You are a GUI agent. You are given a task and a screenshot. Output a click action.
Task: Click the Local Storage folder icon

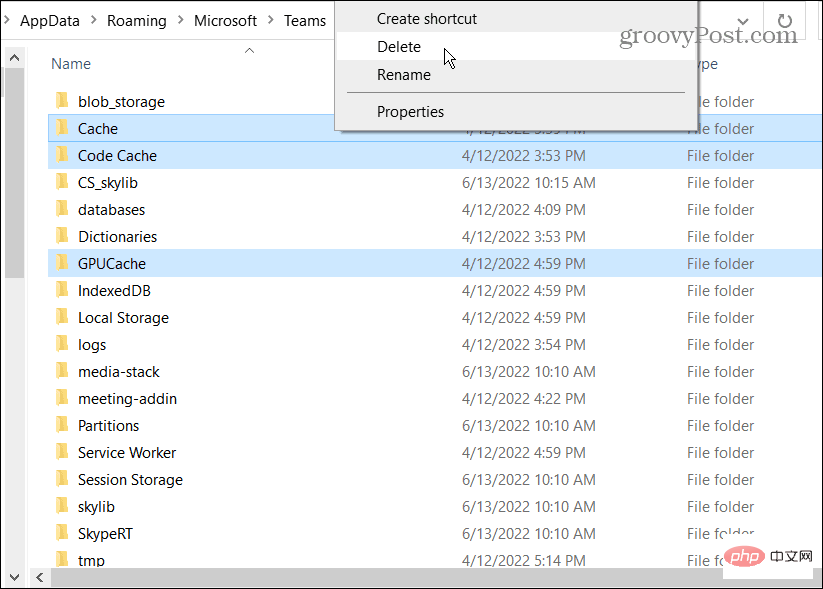tap(62, 317)
